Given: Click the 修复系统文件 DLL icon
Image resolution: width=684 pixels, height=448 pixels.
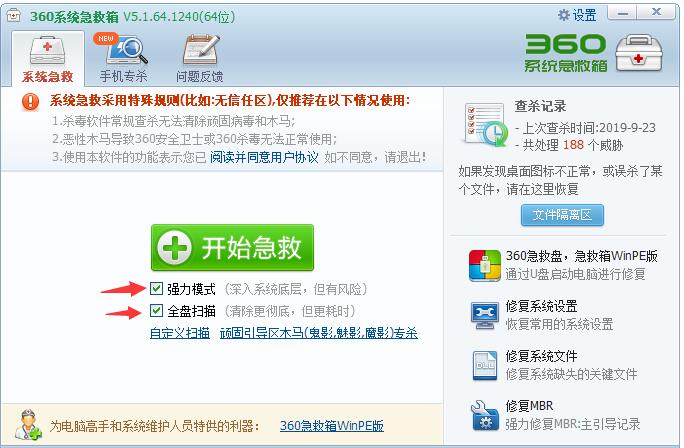Looking at the screenshot, I should pos(485,366).
